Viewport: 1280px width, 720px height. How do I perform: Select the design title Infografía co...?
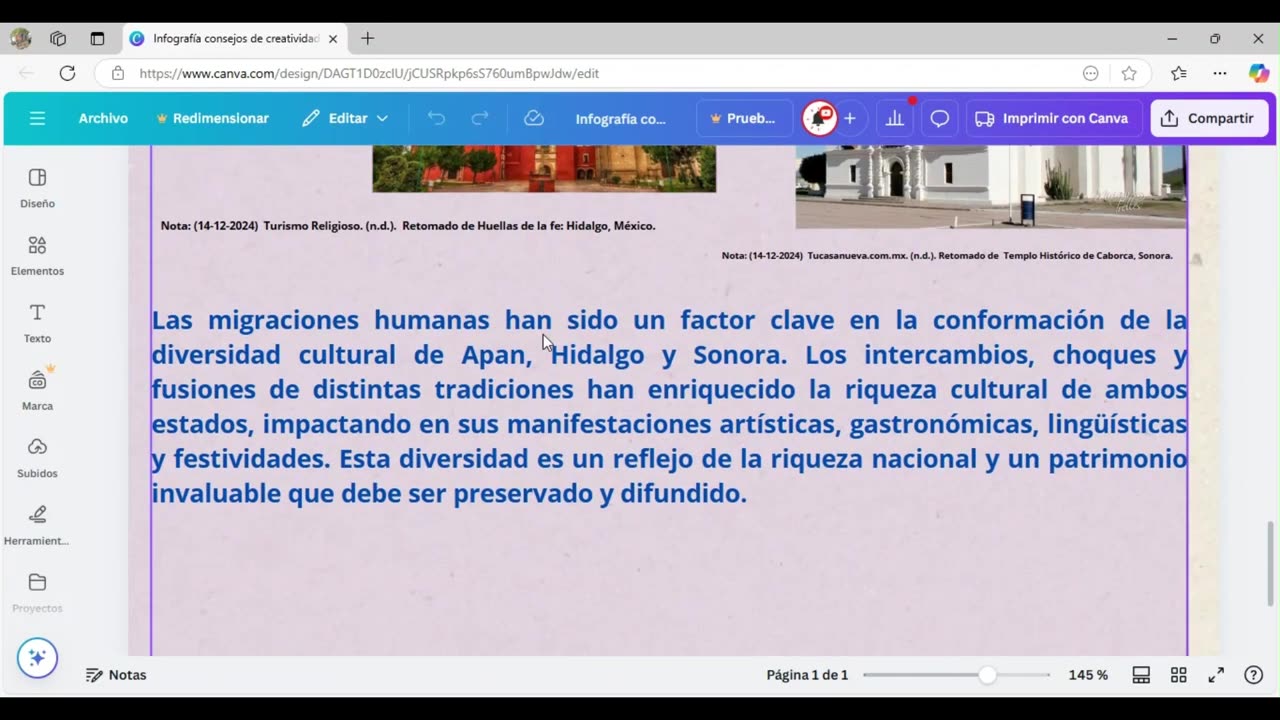coord(620,118)
